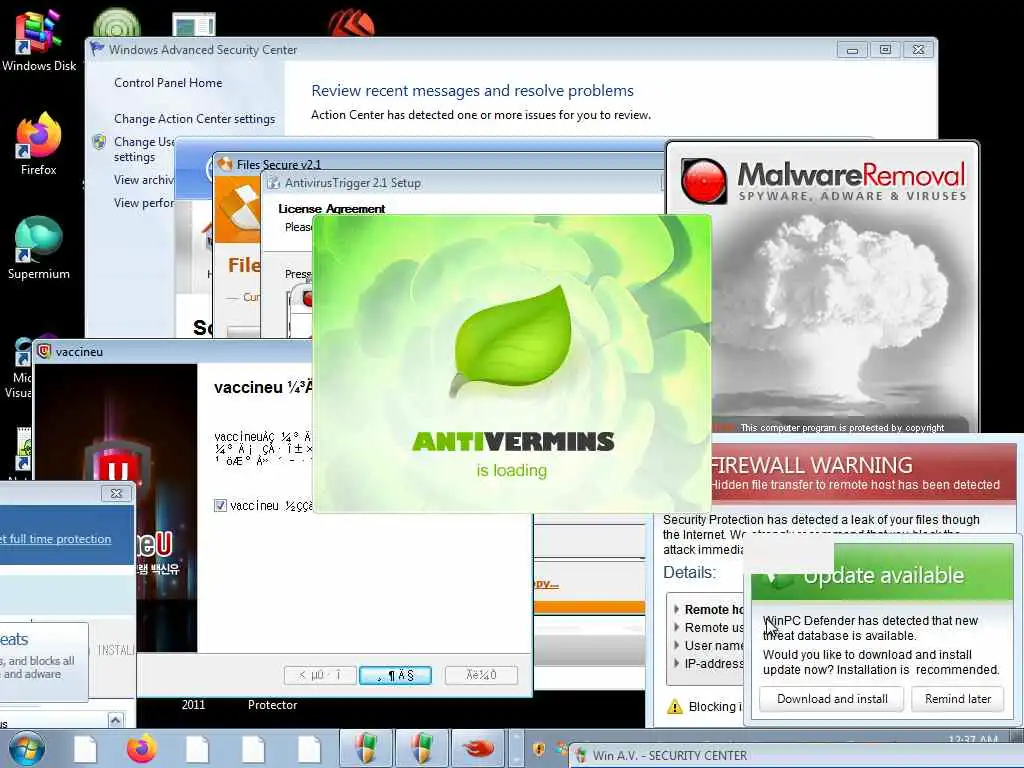Screen dimensions: 1024x768
Task: Toggle the vaccineu checkbox
Action: point(221,505)
